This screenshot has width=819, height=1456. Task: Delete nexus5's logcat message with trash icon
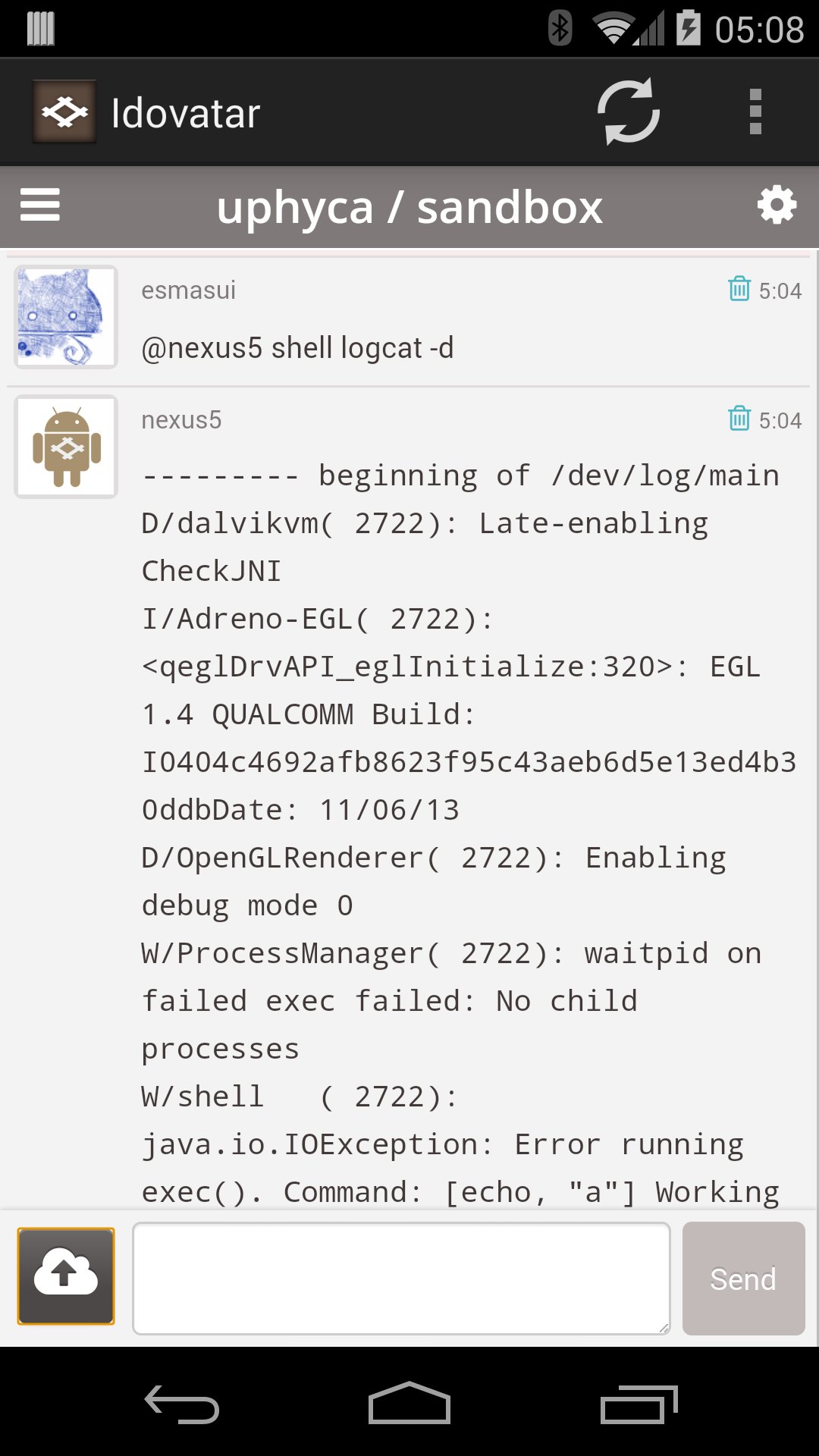tap(739, 419)
